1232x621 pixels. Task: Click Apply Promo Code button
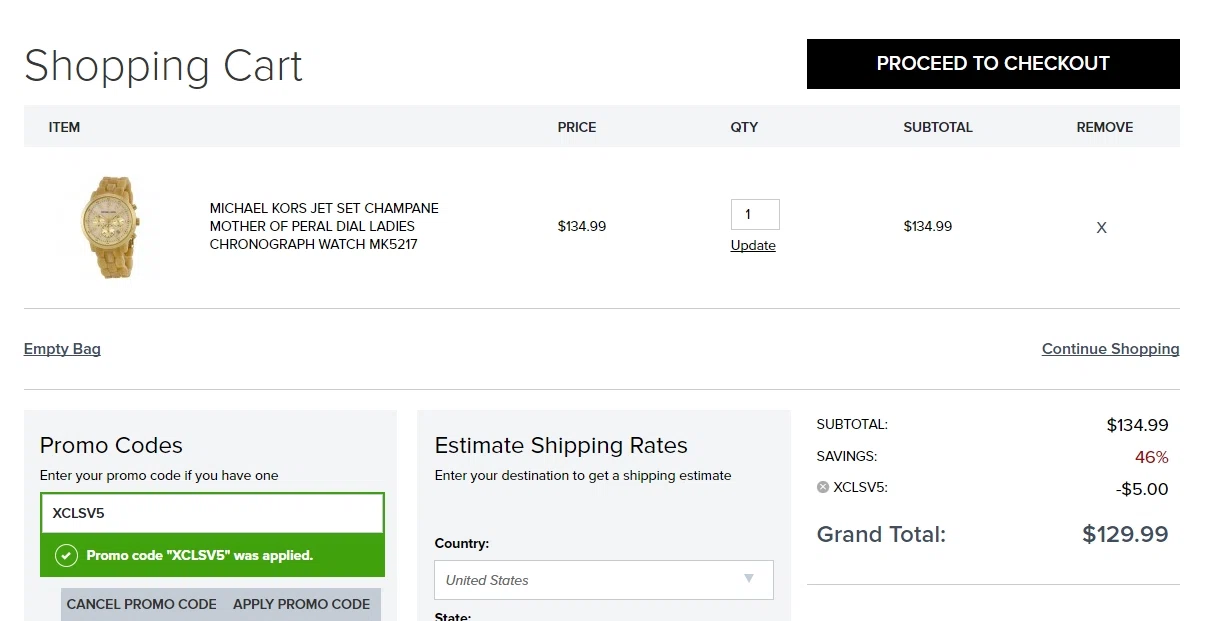click(x=301, y=604)
